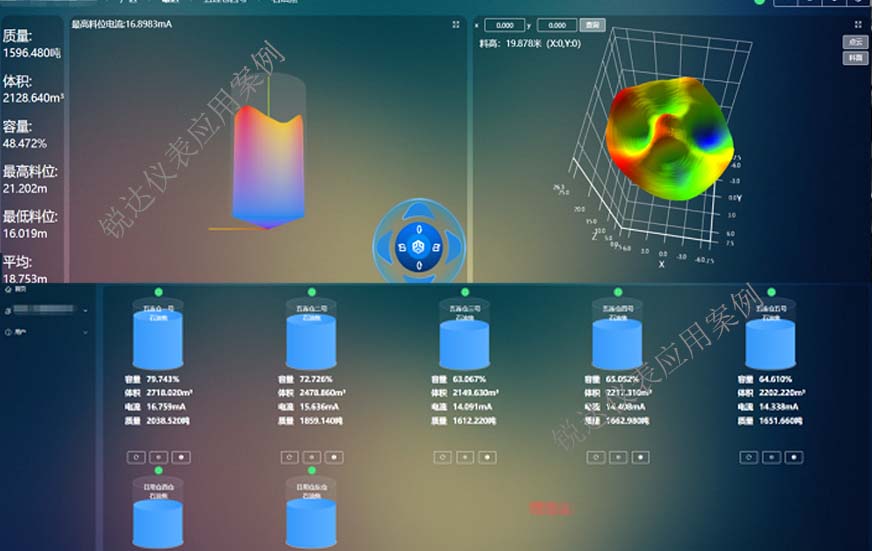
Task: Expand the 3D surface chart panel to fullscreen
Action: pos(858,24)
